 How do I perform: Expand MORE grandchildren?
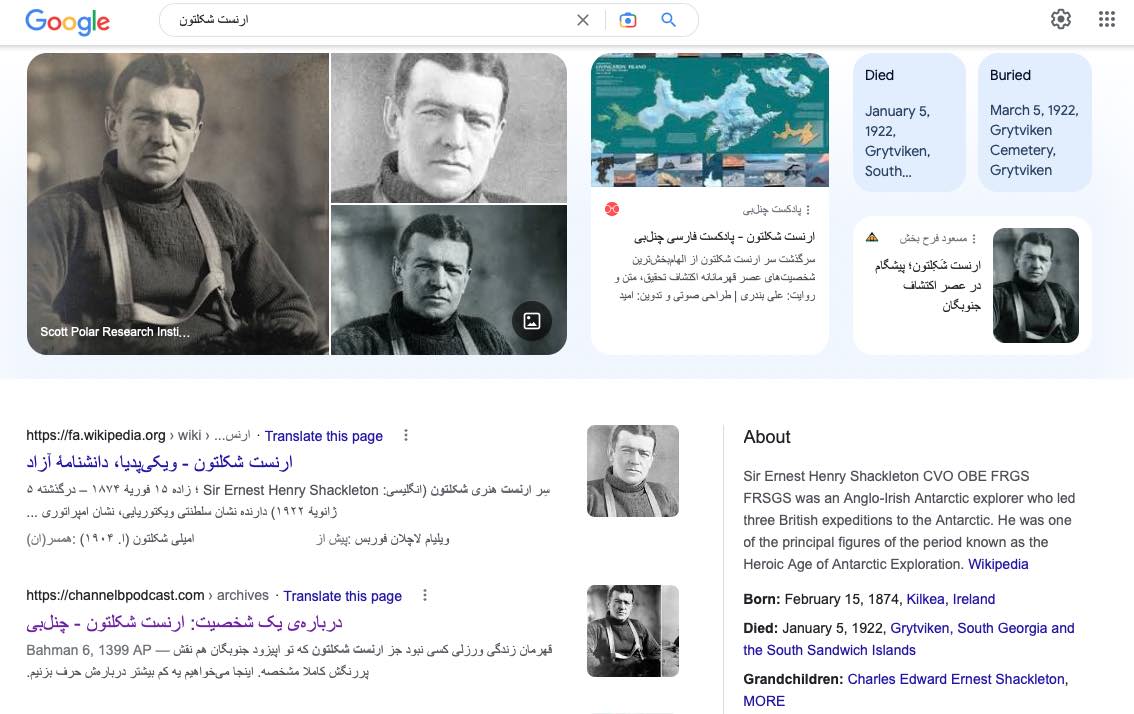(x=764, y=701)
